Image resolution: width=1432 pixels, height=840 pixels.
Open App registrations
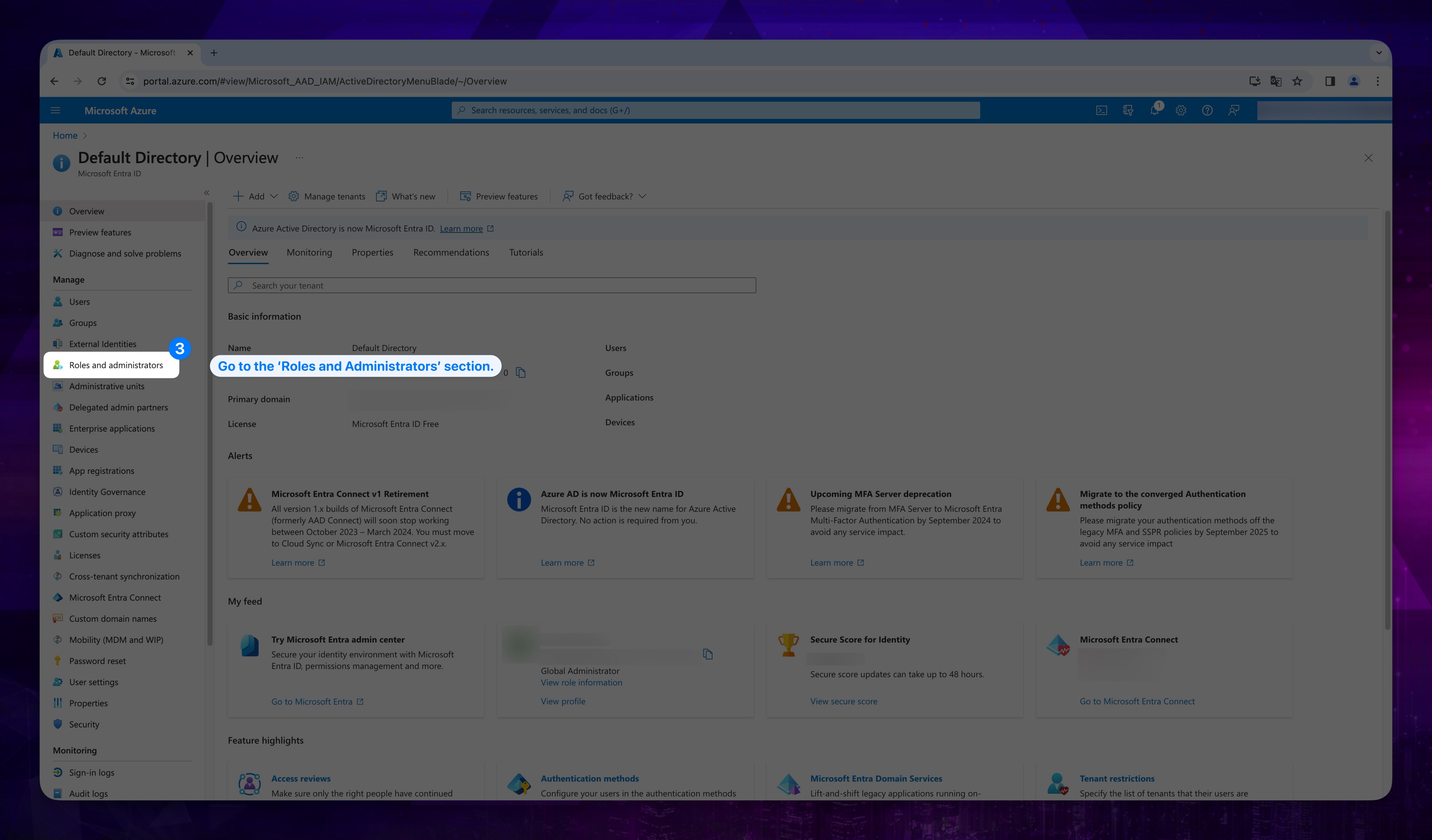[102, 470]
